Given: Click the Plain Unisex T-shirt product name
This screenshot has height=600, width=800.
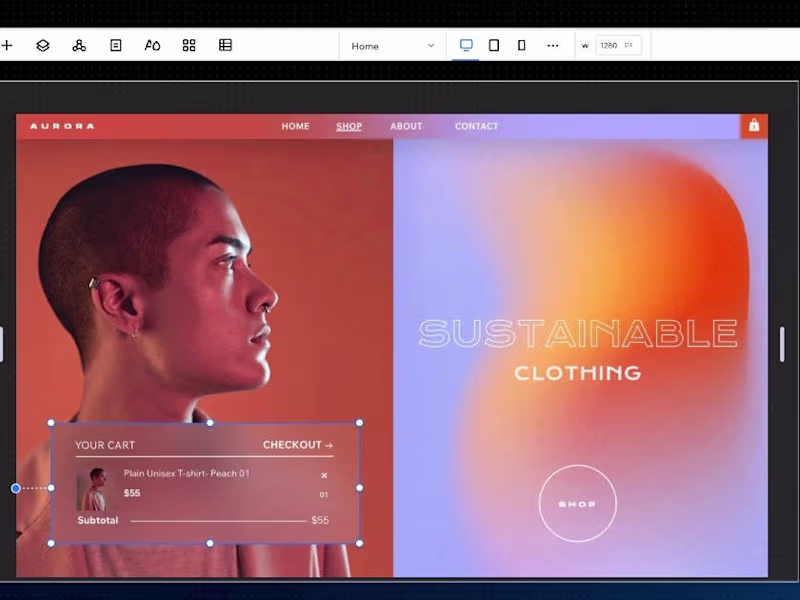Looking at the screenshot, I should (187, 473).
